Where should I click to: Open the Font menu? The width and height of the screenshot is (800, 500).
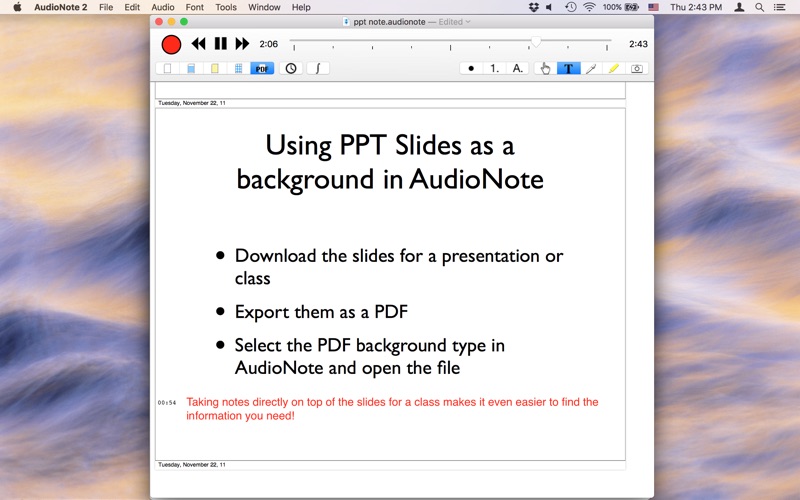[x=194, y=7]
